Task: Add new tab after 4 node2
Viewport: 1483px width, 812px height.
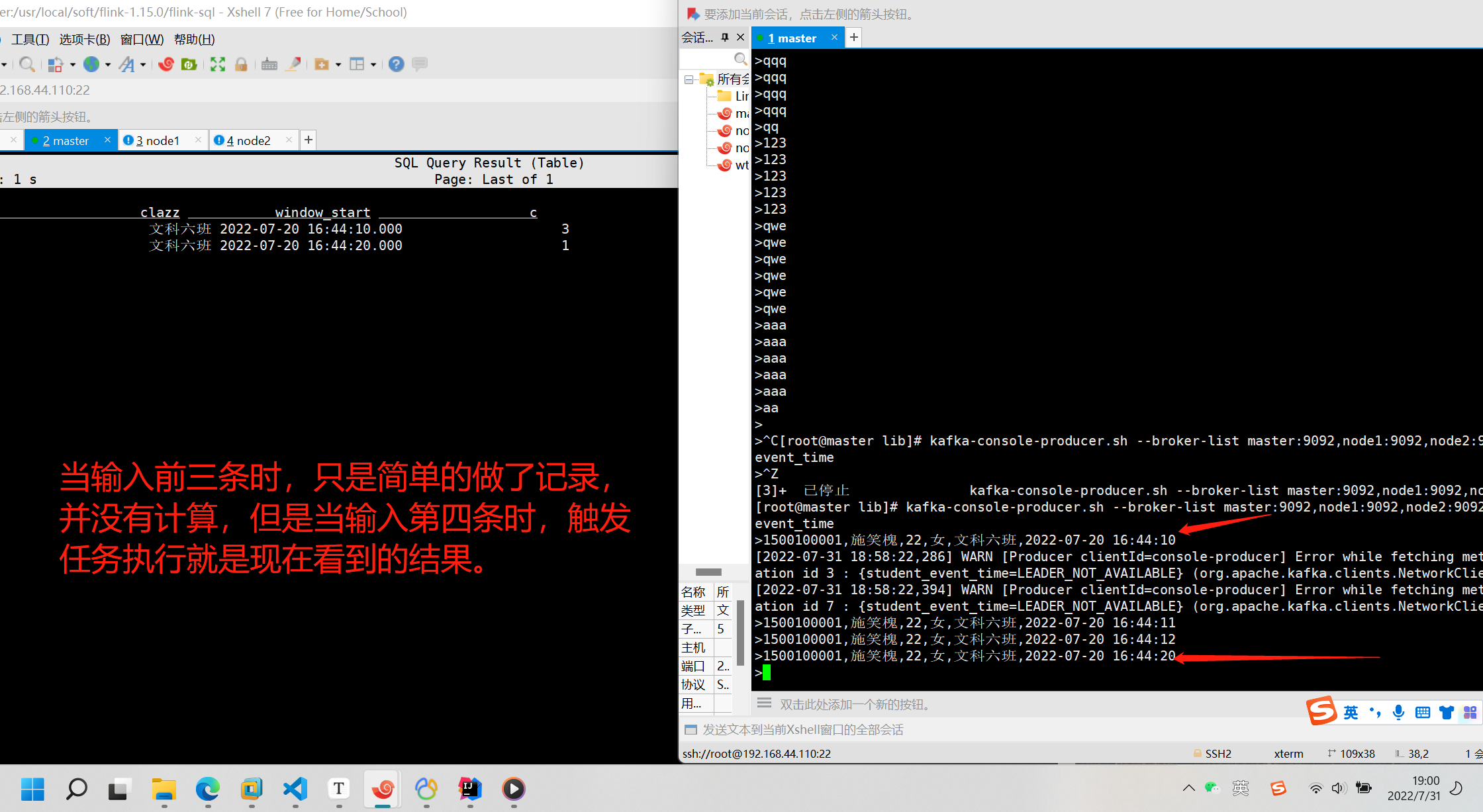Action: click(x=308, y=140)
